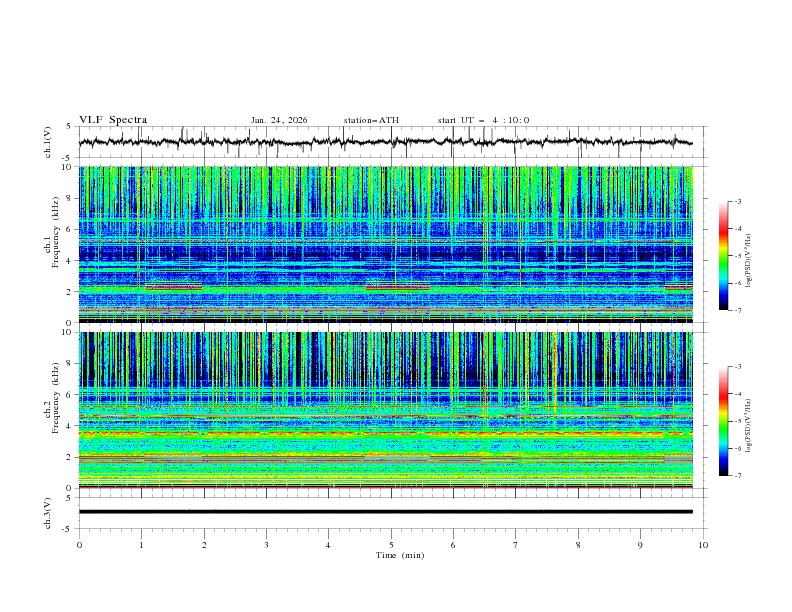This screenshot has width=792, height=612.
Task: Select the Jan. 24, 2026 date label
Action: [279, 120]
